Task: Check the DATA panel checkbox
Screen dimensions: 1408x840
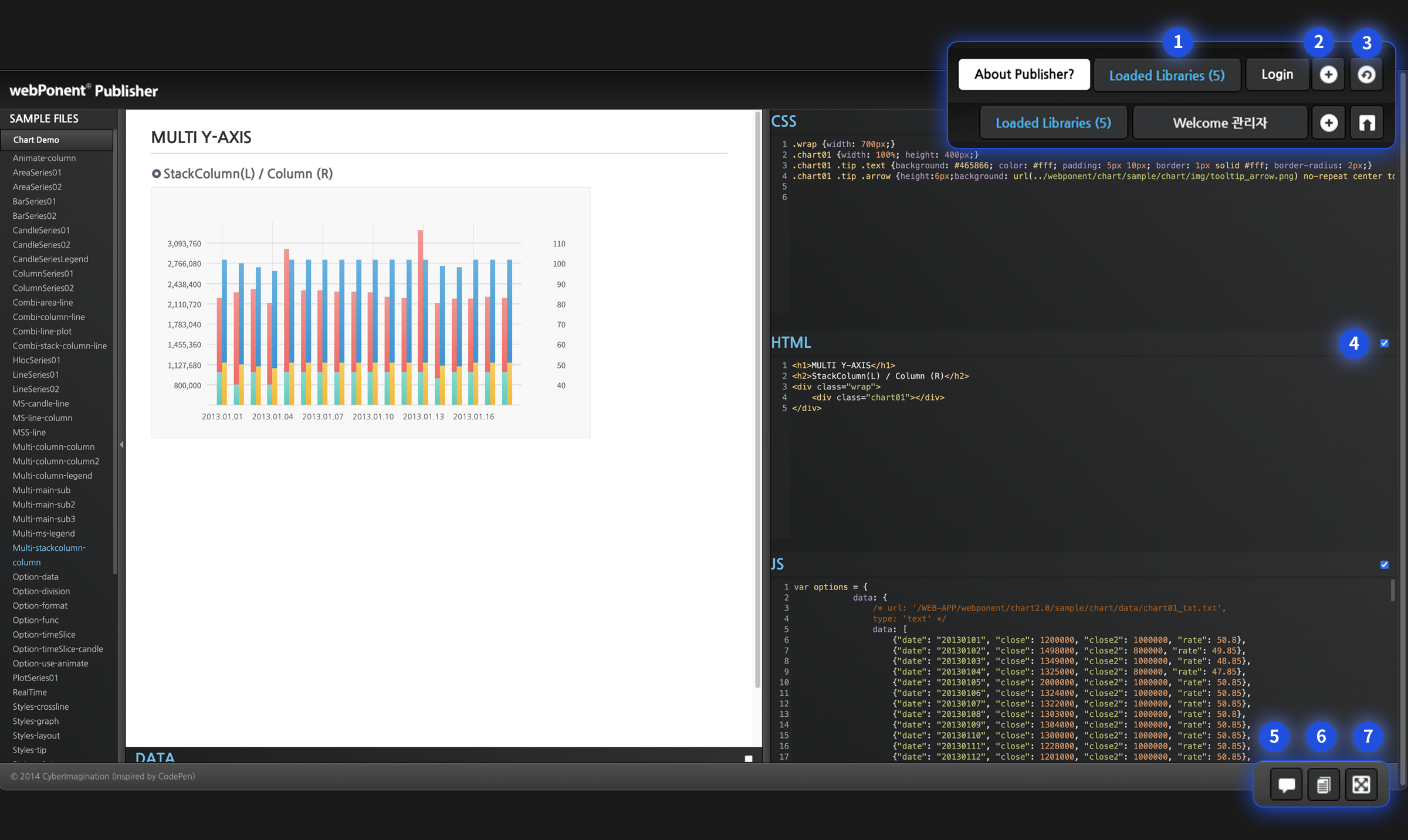Action: coord(749,758)
